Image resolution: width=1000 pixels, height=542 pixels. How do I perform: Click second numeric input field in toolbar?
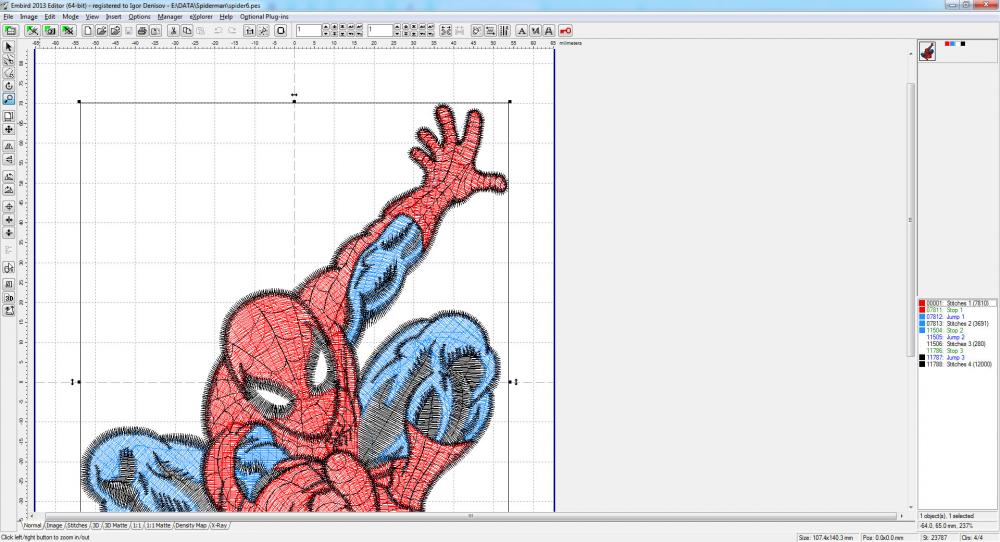(x=380, y=31)
